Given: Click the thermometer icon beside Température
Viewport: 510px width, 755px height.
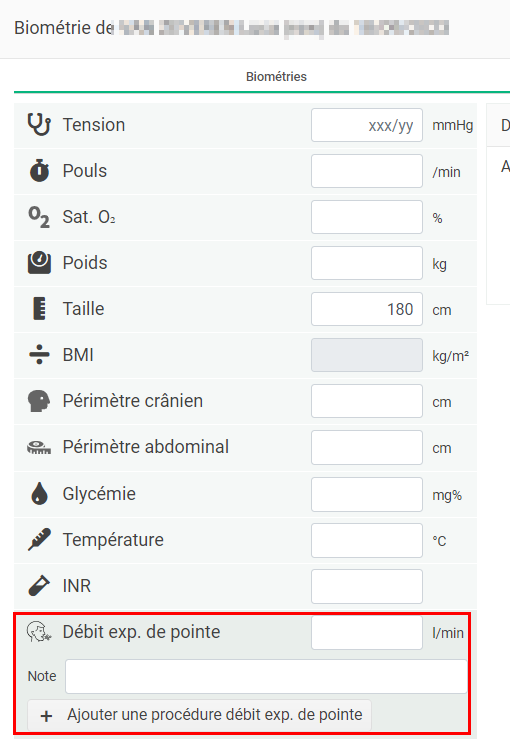Looking at the screenshot, I should (39, 540).
